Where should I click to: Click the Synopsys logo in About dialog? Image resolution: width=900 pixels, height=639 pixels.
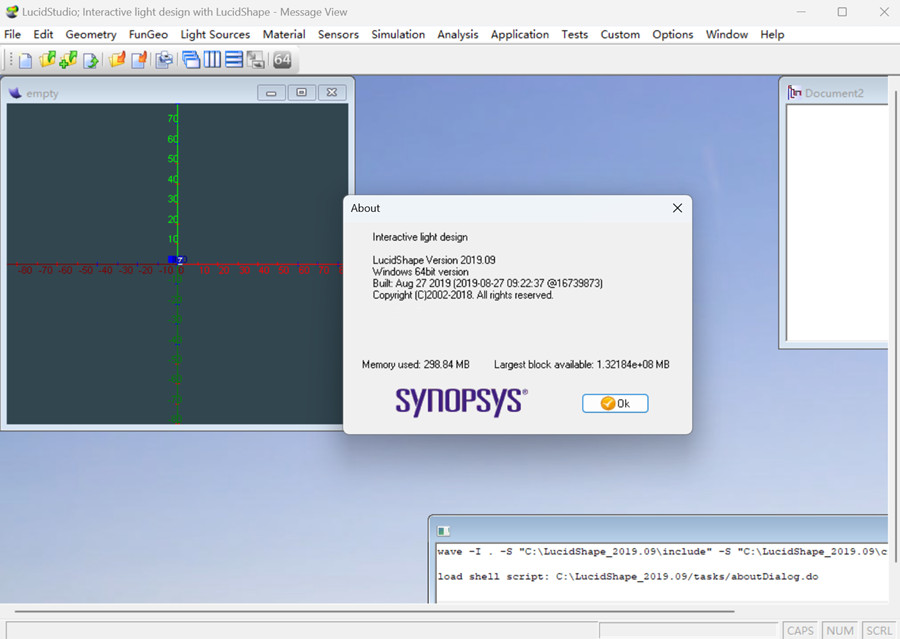(x=461, y=401)
